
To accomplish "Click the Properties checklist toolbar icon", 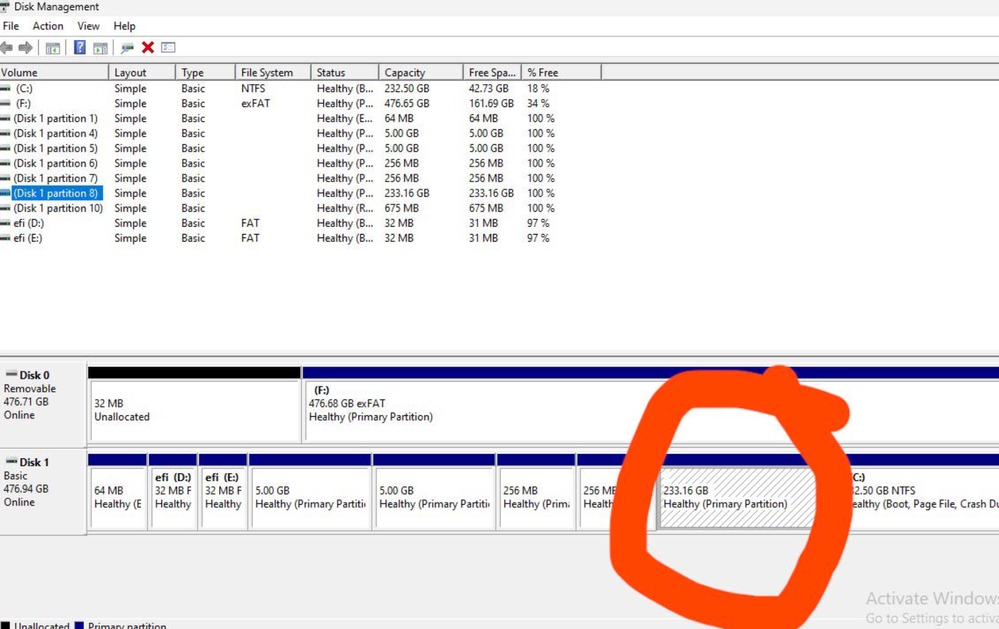I will tap(168, 47).
